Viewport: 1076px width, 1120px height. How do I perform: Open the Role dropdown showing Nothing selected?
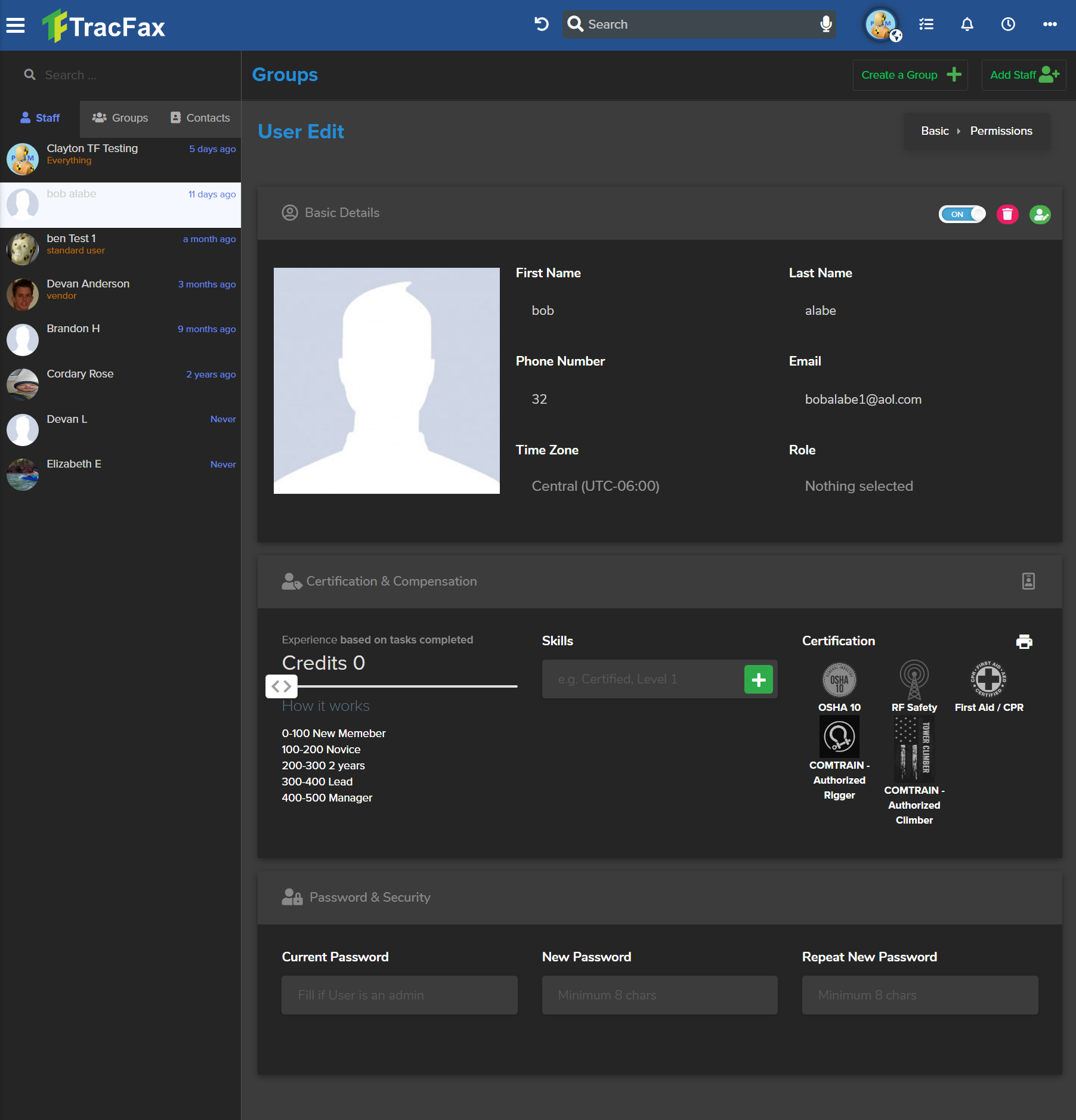click(917, 486)
